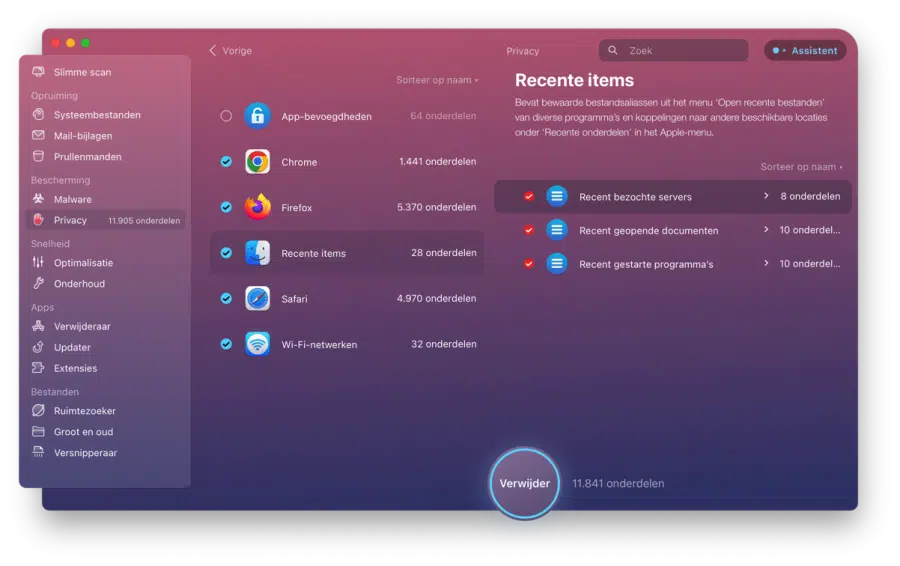
Task: Open the Assistent button
Action: point(805,51)
